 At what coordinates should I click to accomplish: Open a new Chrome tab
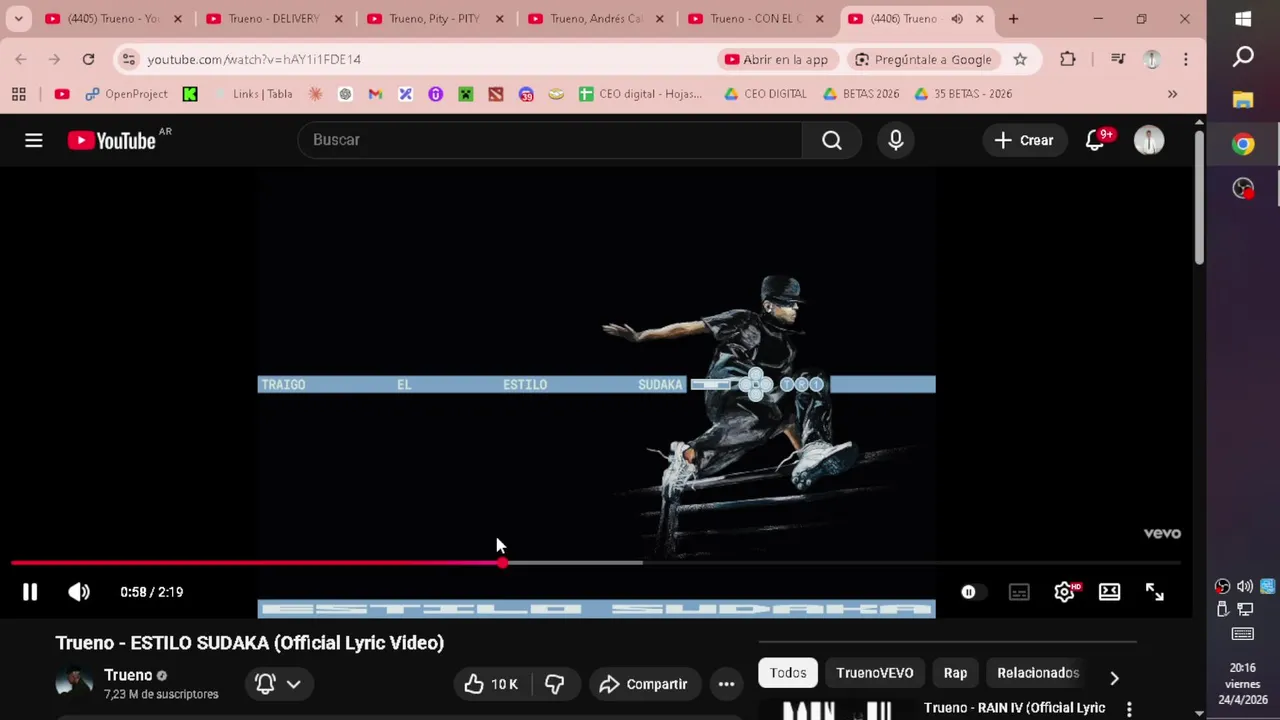tap(1013, 19)
